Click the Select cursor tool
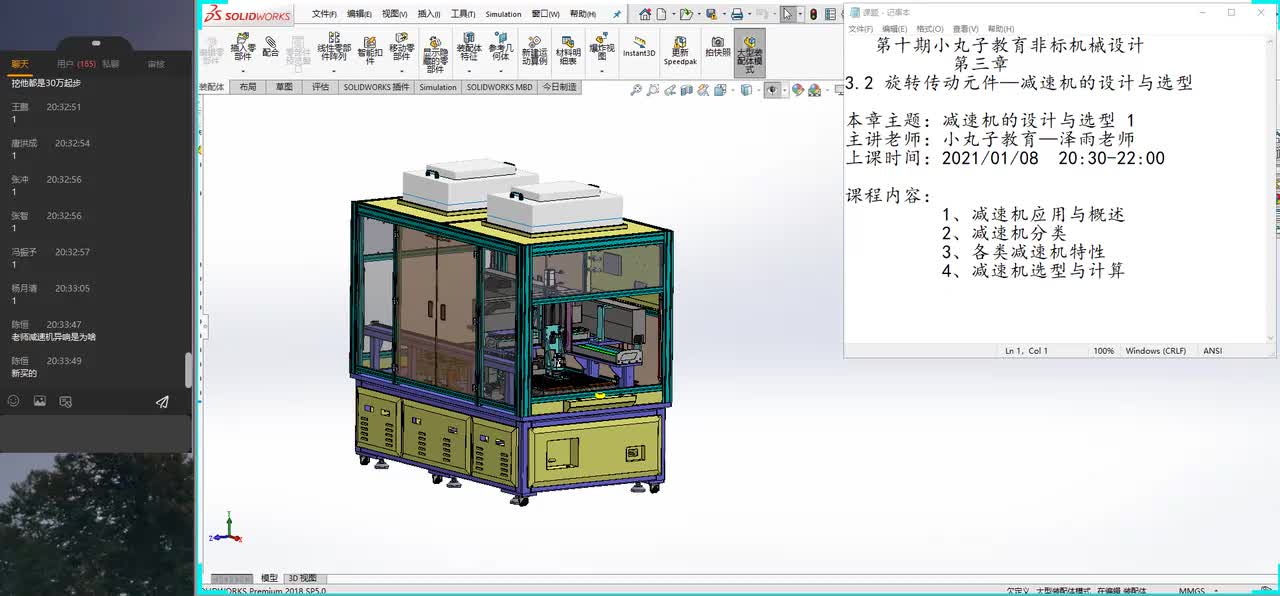 coord(788,14)
